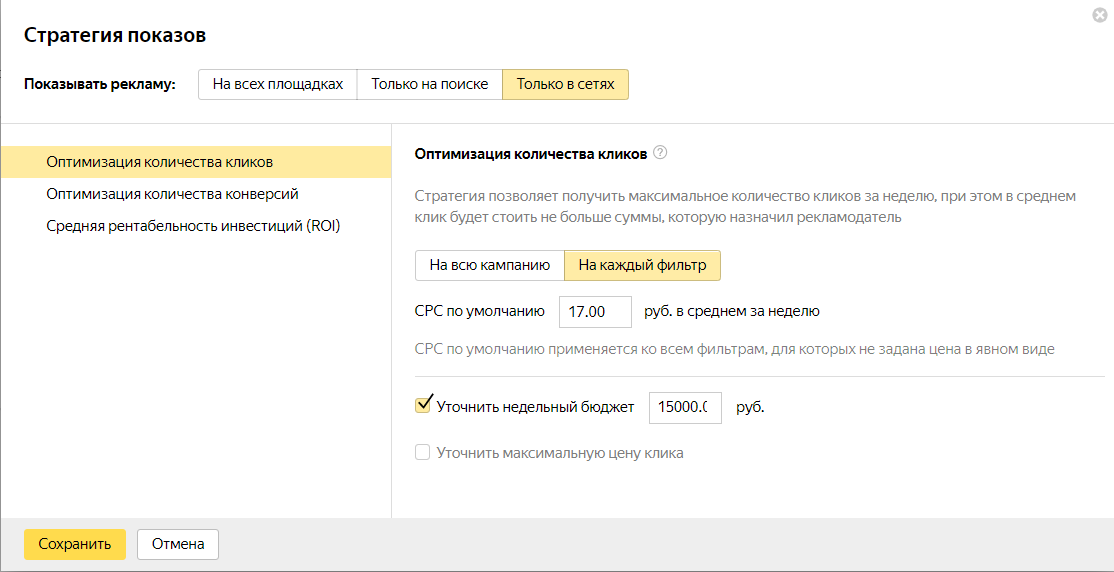
Task: Select the На каждый фильтр tab
Action: pos(642,266)
